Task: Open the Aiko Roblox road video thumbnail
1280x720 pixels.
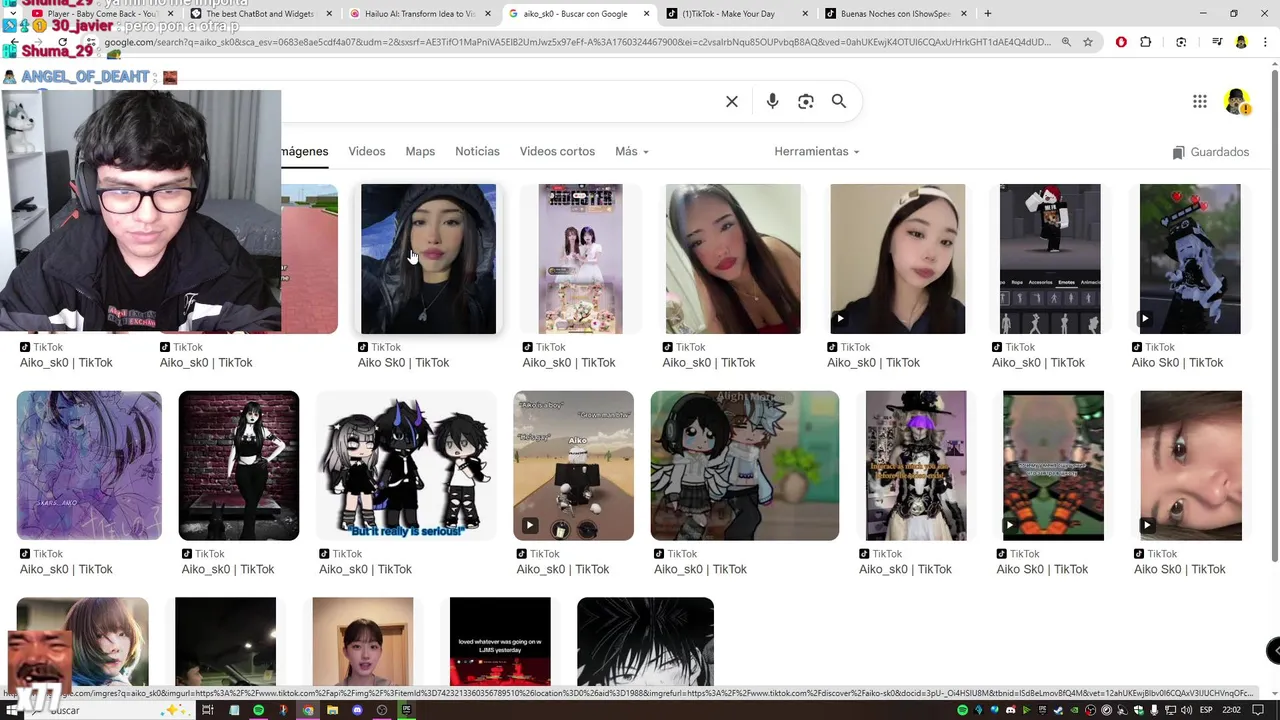Action: pyautogui.click(x=573, y=466)
